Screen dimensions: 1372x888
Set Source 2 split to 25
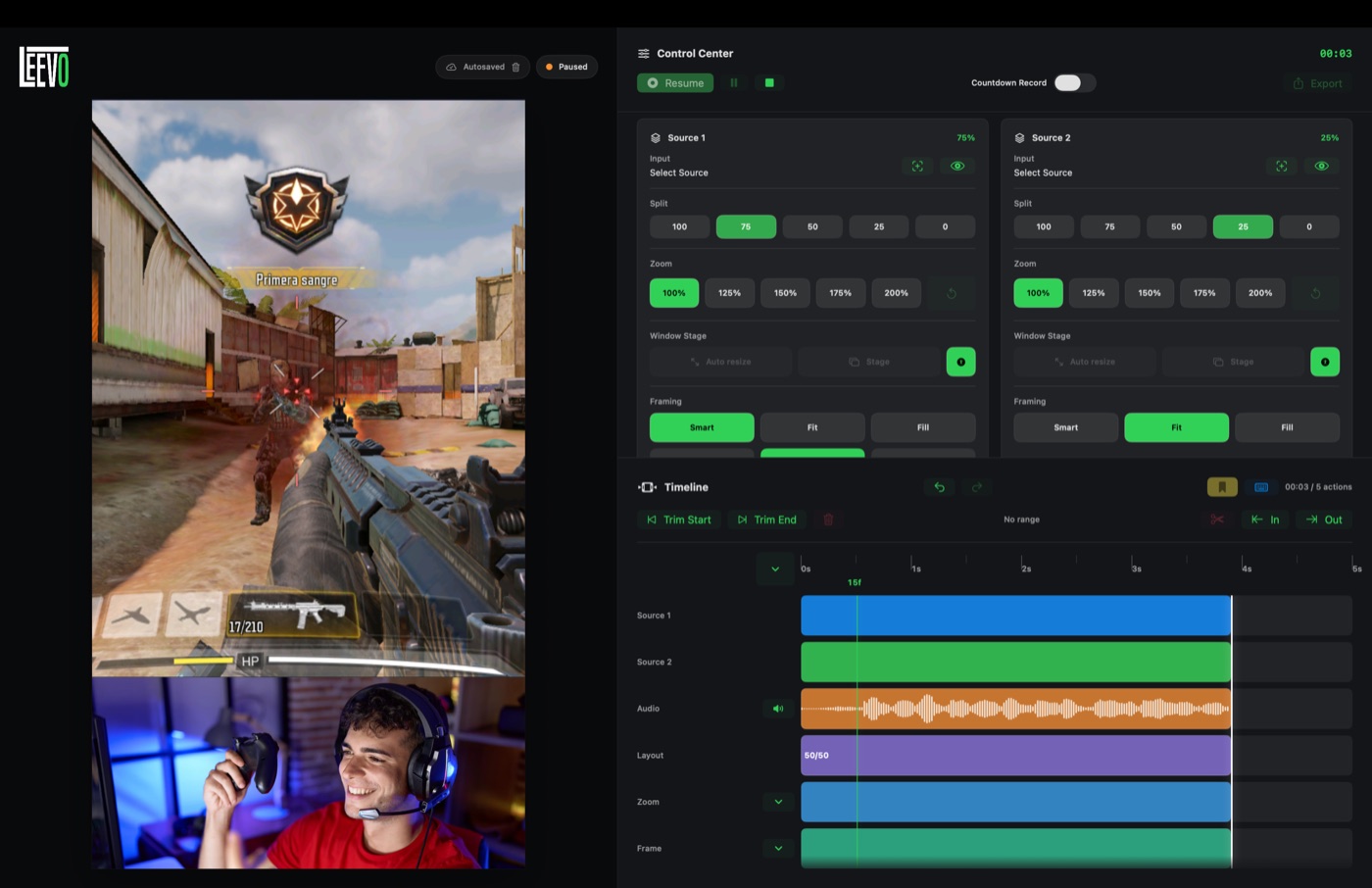[x=1243, y=226]
